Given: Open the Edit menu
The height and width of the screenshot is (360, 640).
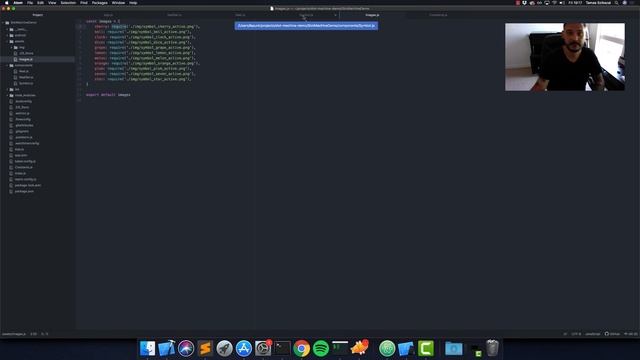Looking at the screenshot, I should (40, 3).
